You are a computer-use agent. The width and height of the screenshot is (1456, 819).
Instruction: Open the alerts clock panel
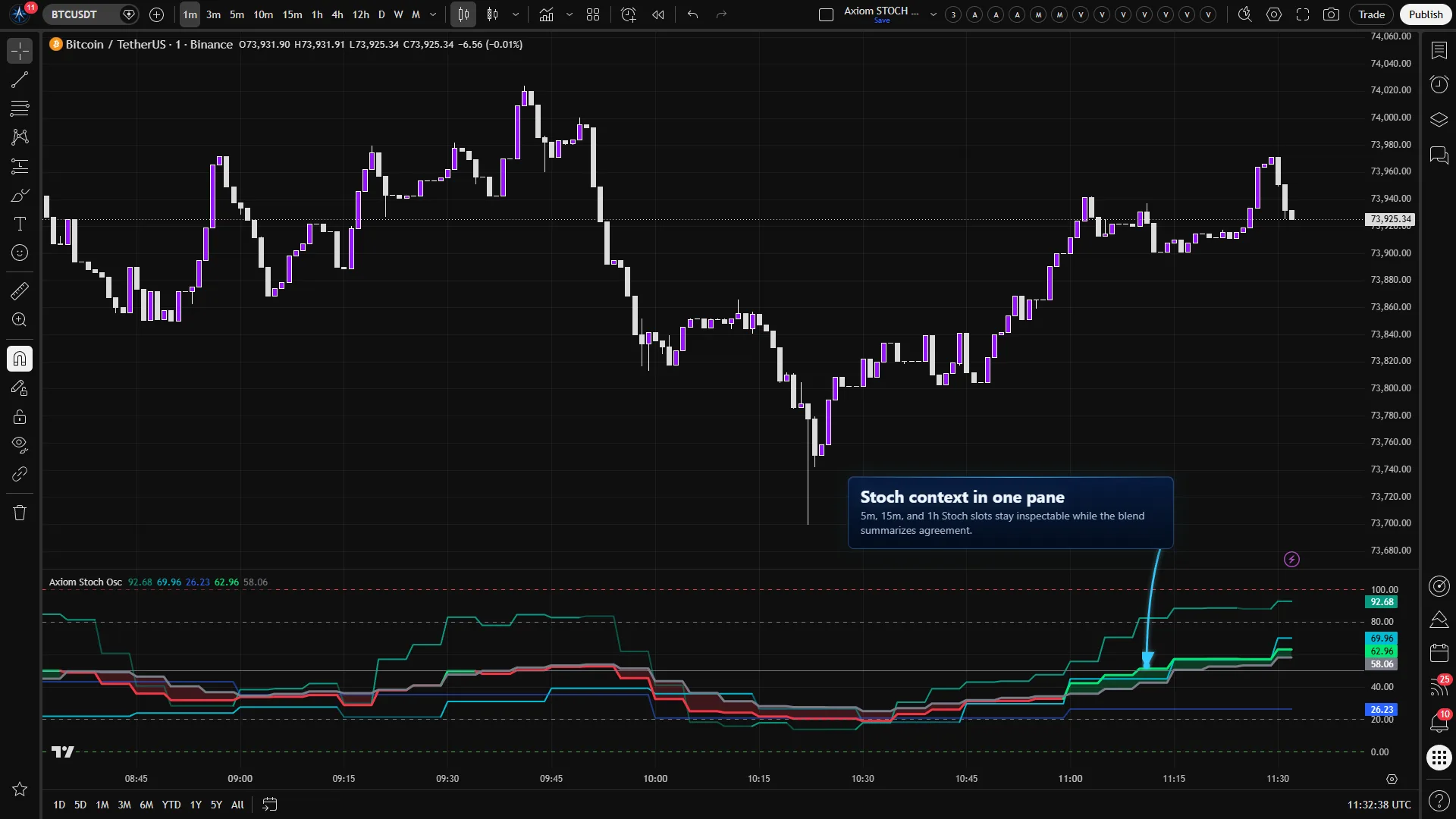click(x=1439, y=84)
